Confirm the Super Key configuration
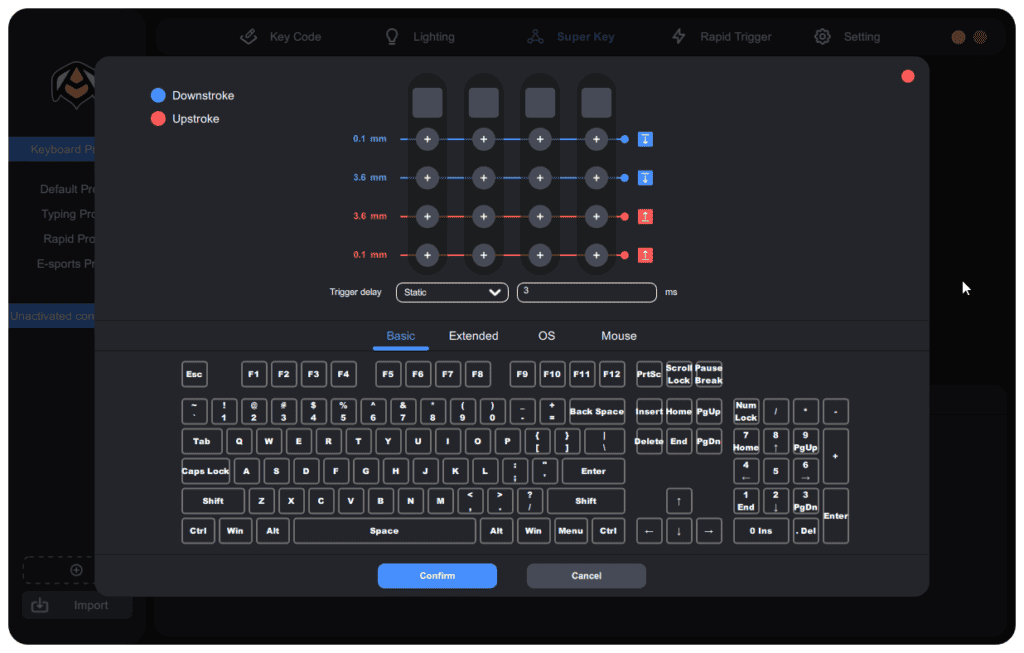Screen dimensions: 1024x653 437,575
